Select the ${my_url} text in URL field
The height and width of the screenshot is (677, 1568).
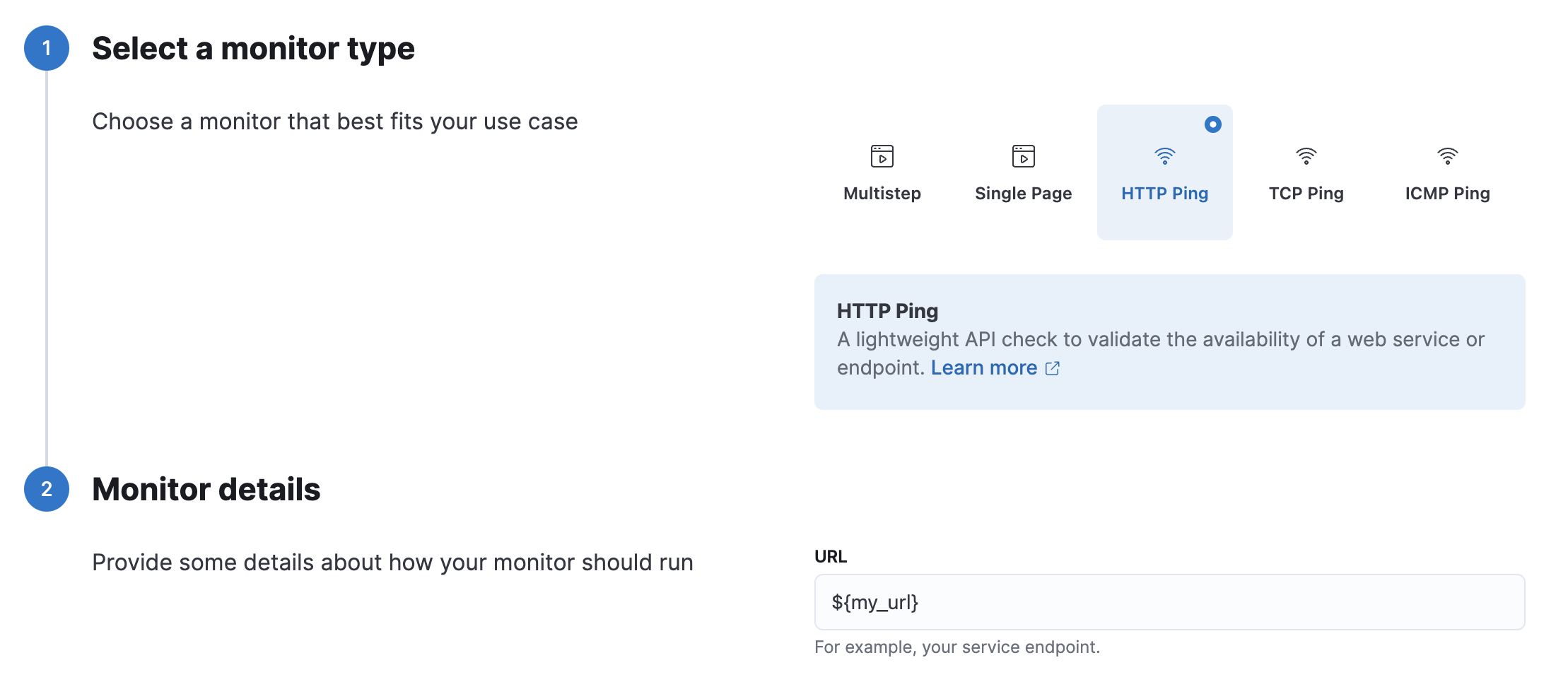tap(874, 602)
